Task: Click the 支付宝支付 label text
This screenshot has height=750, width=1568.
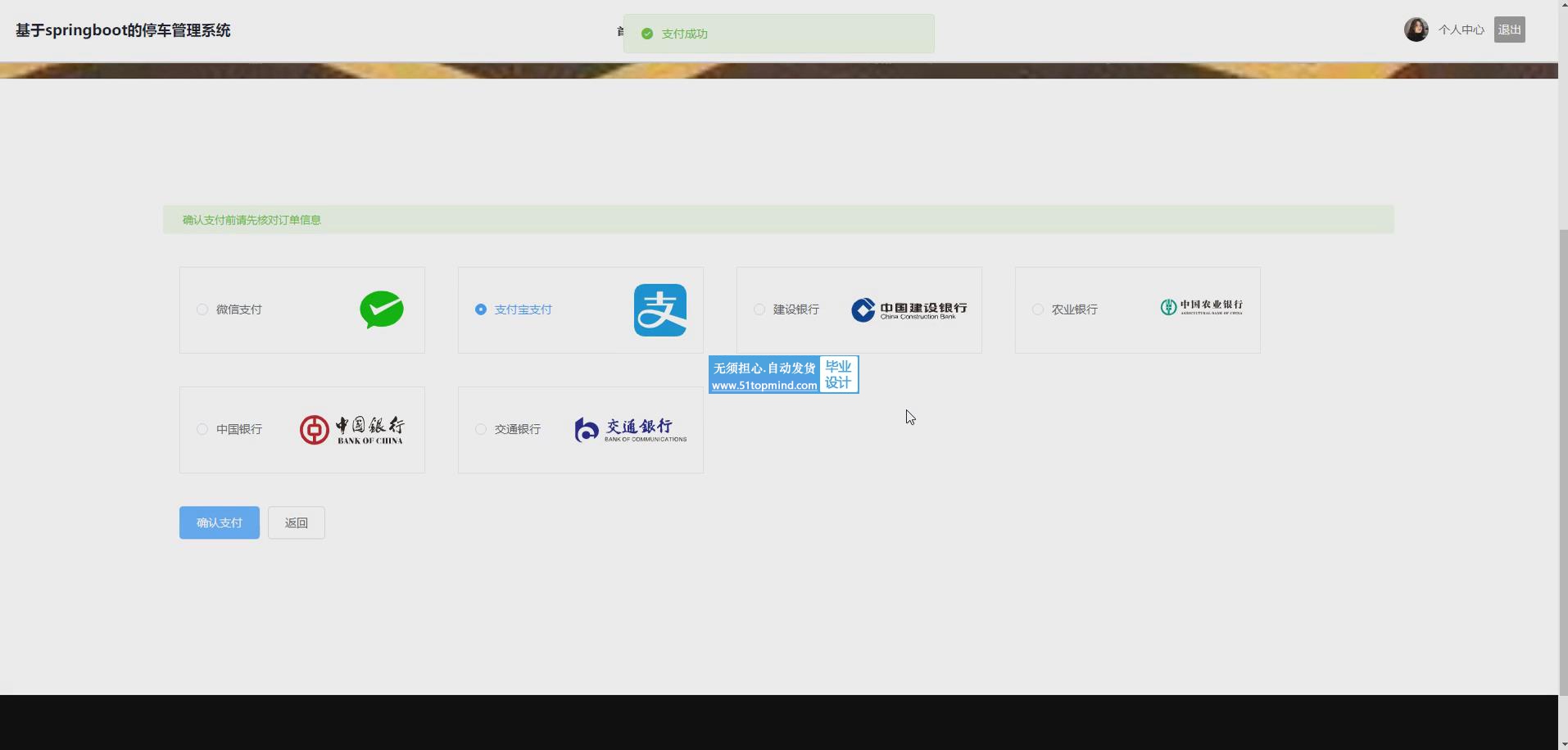Action: coord(523,309)
